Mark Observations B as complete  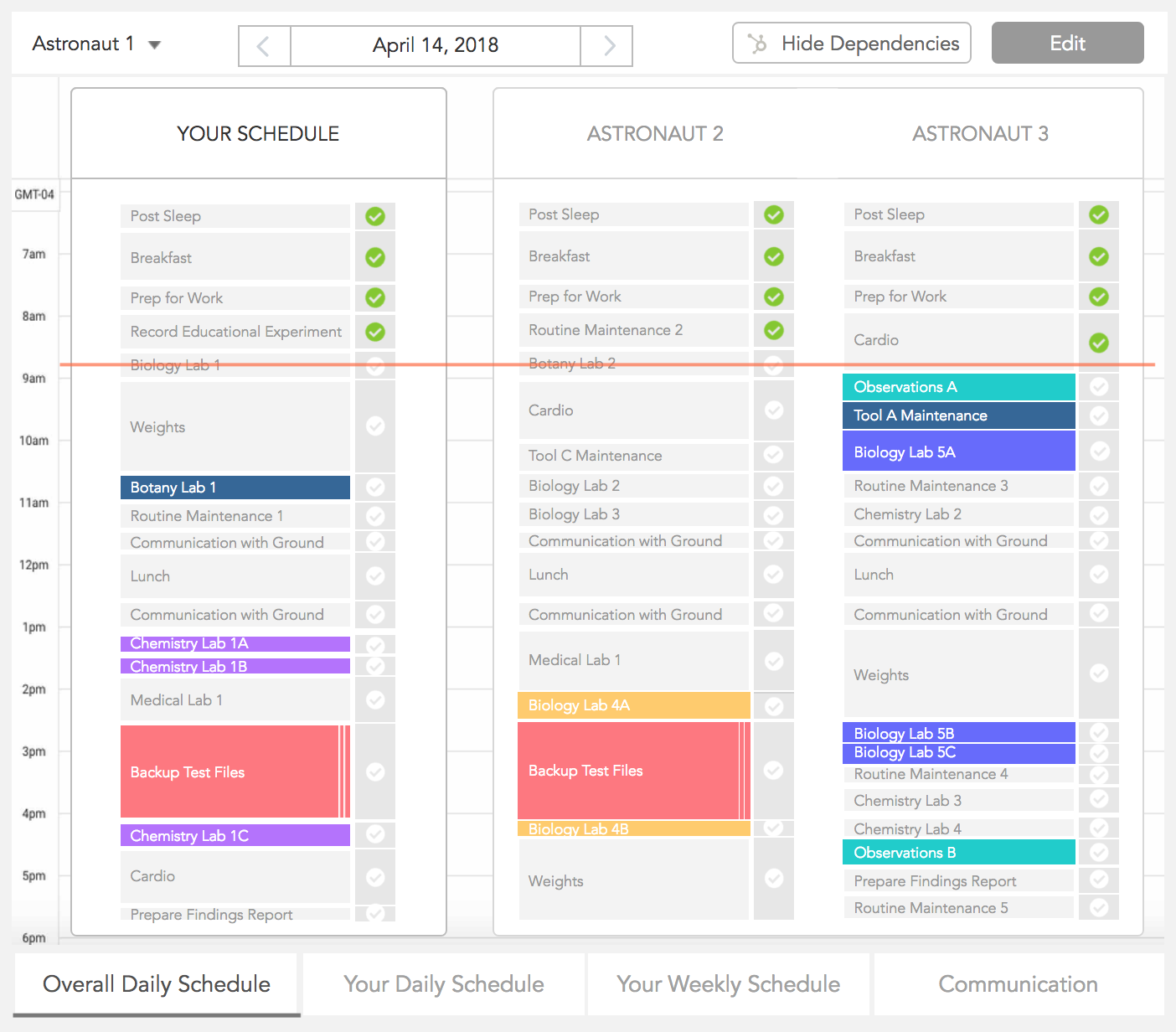1099,852
